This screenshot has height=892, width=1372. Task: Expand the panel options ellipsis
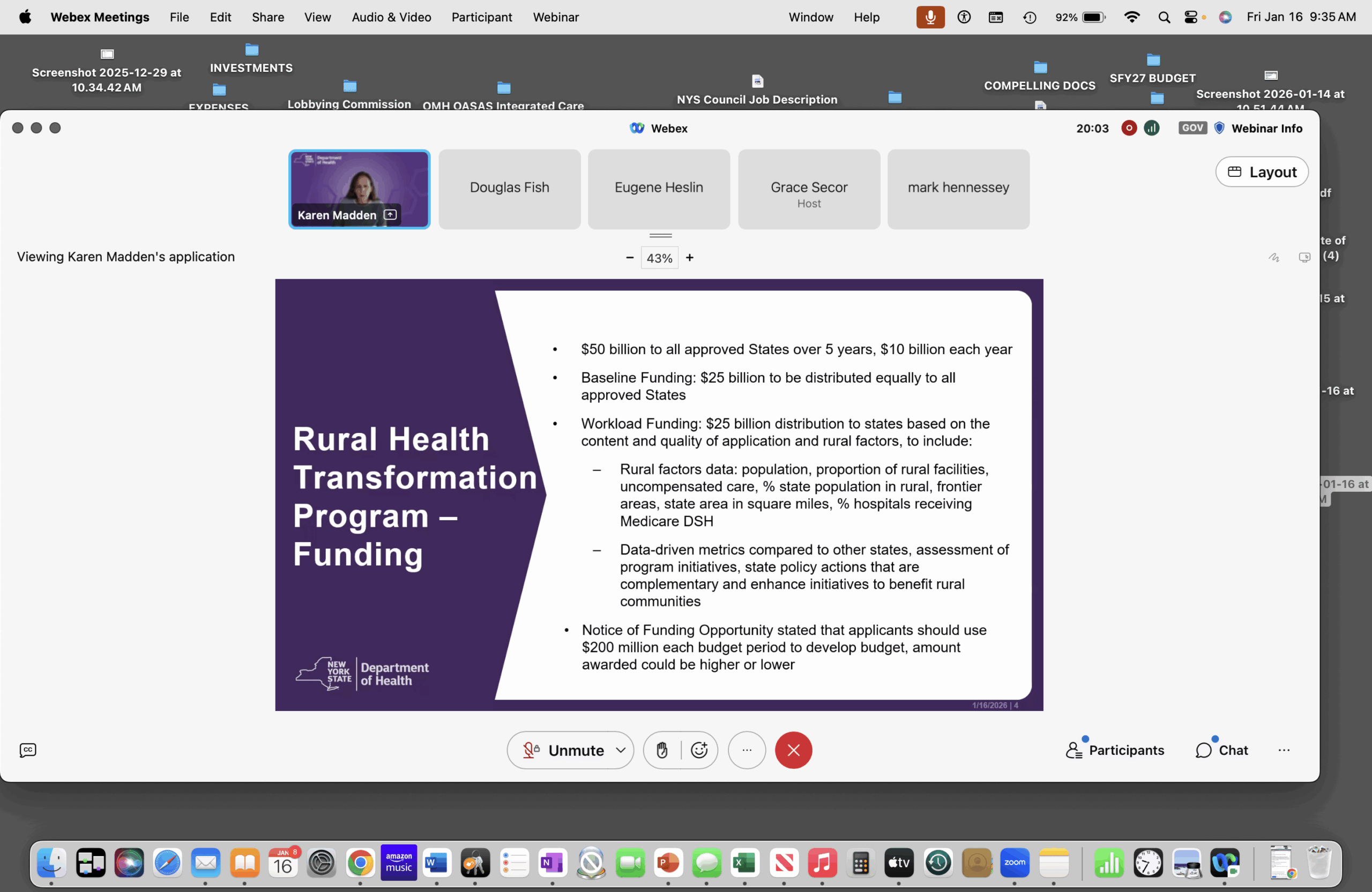click(x=1284, y=749)
